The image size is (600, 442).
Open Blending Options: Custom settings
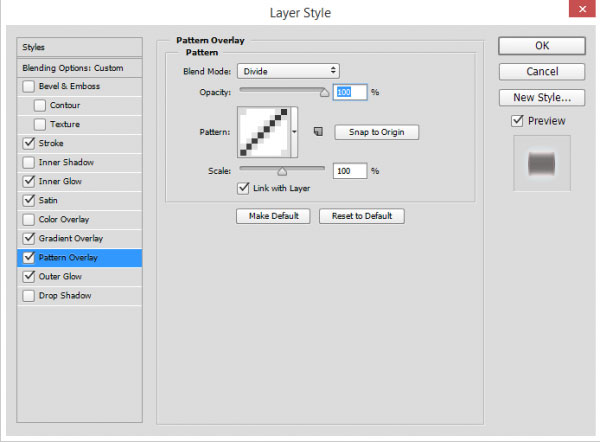(x=79, y=68)
